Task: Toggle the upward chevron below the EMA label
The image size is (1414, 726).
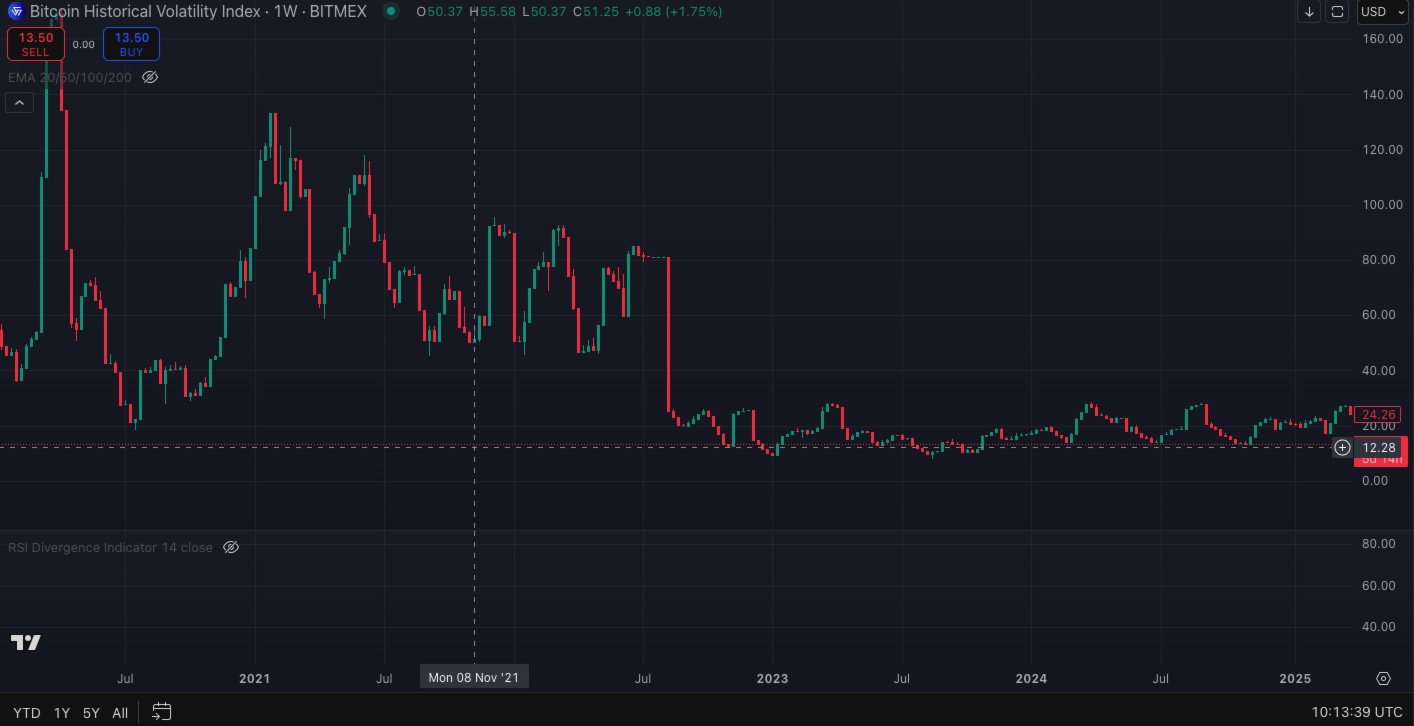Action: tap(19, 102)
